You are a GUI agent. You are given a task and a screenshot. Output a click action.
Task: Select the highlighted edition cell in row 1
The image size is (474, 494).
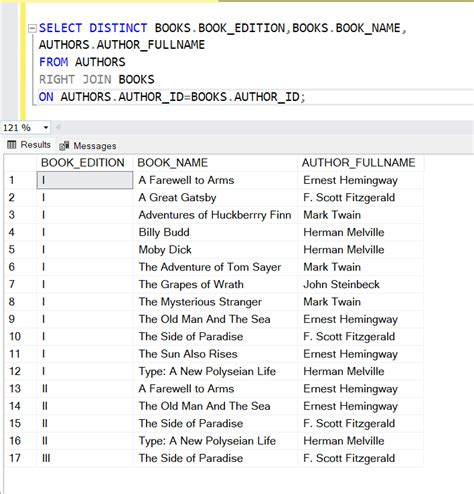point(85,180)
